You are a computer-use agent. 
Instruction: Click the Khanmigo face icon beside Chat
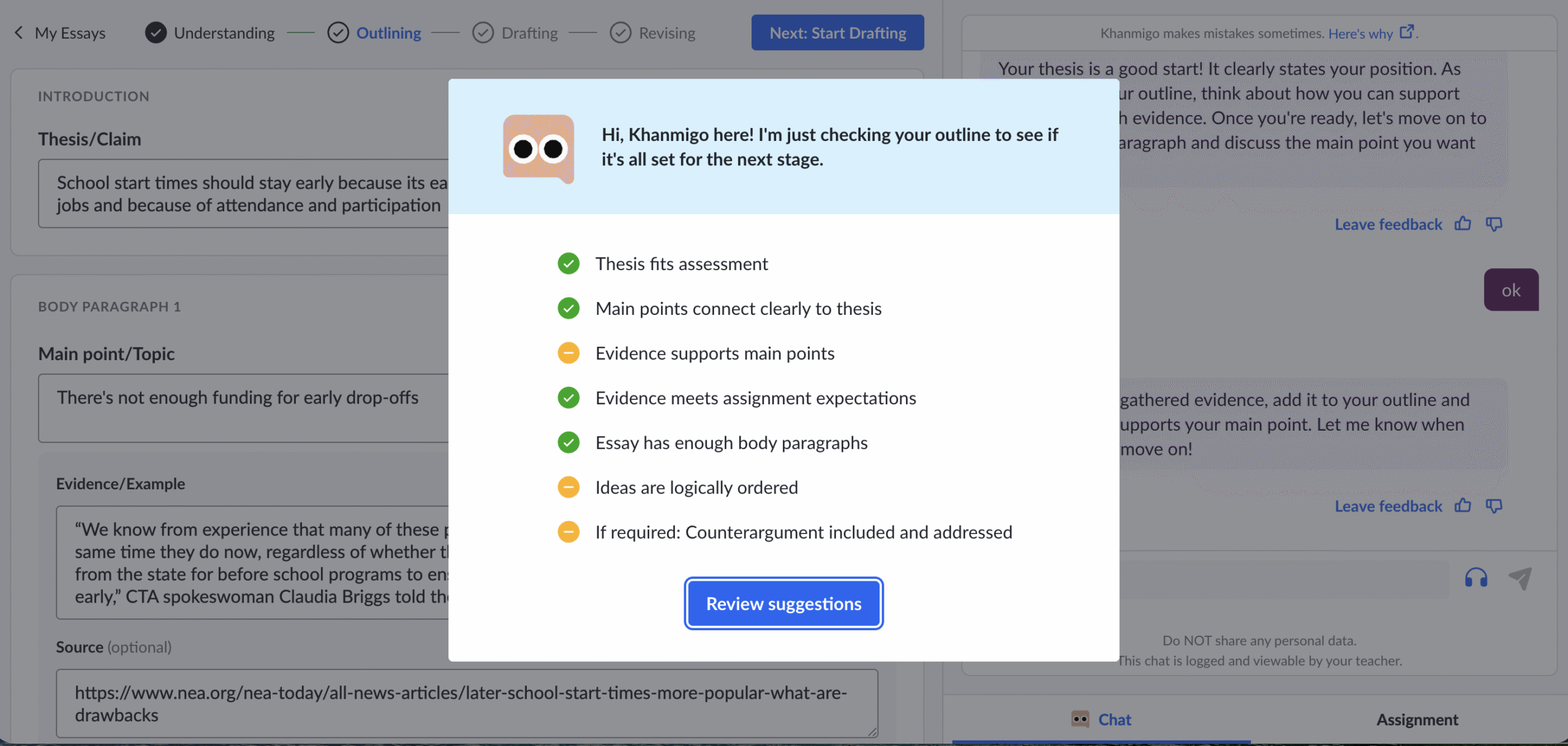coord(1080,719)
